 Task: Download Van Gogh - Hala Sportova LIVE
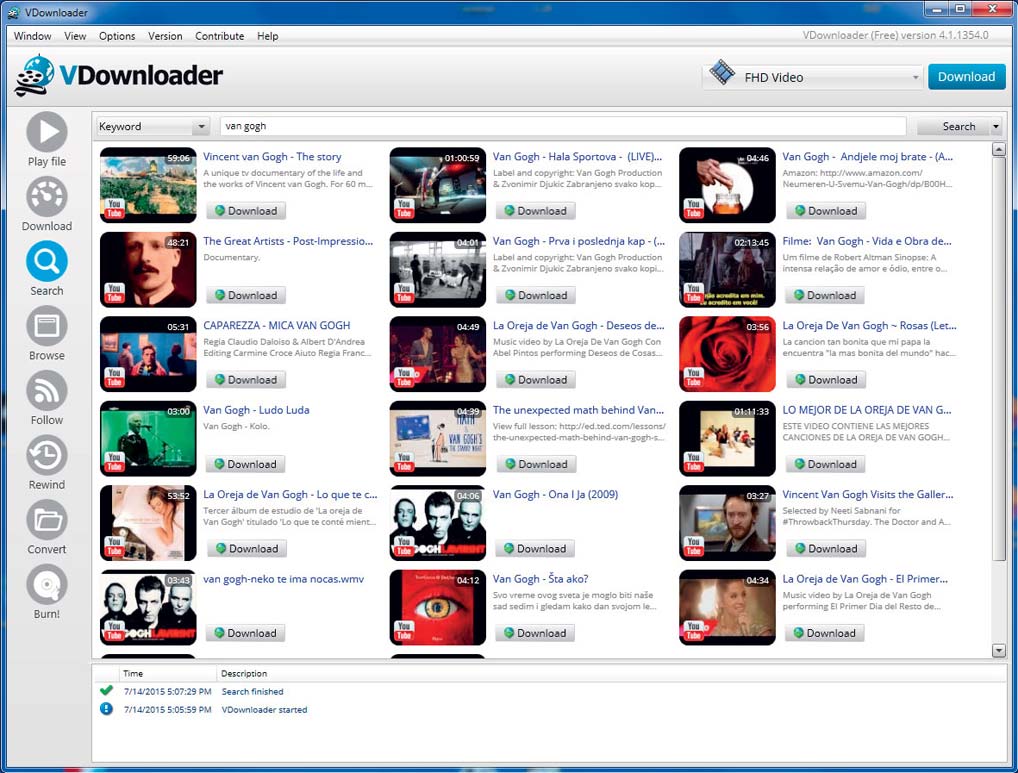click(536, 211)
